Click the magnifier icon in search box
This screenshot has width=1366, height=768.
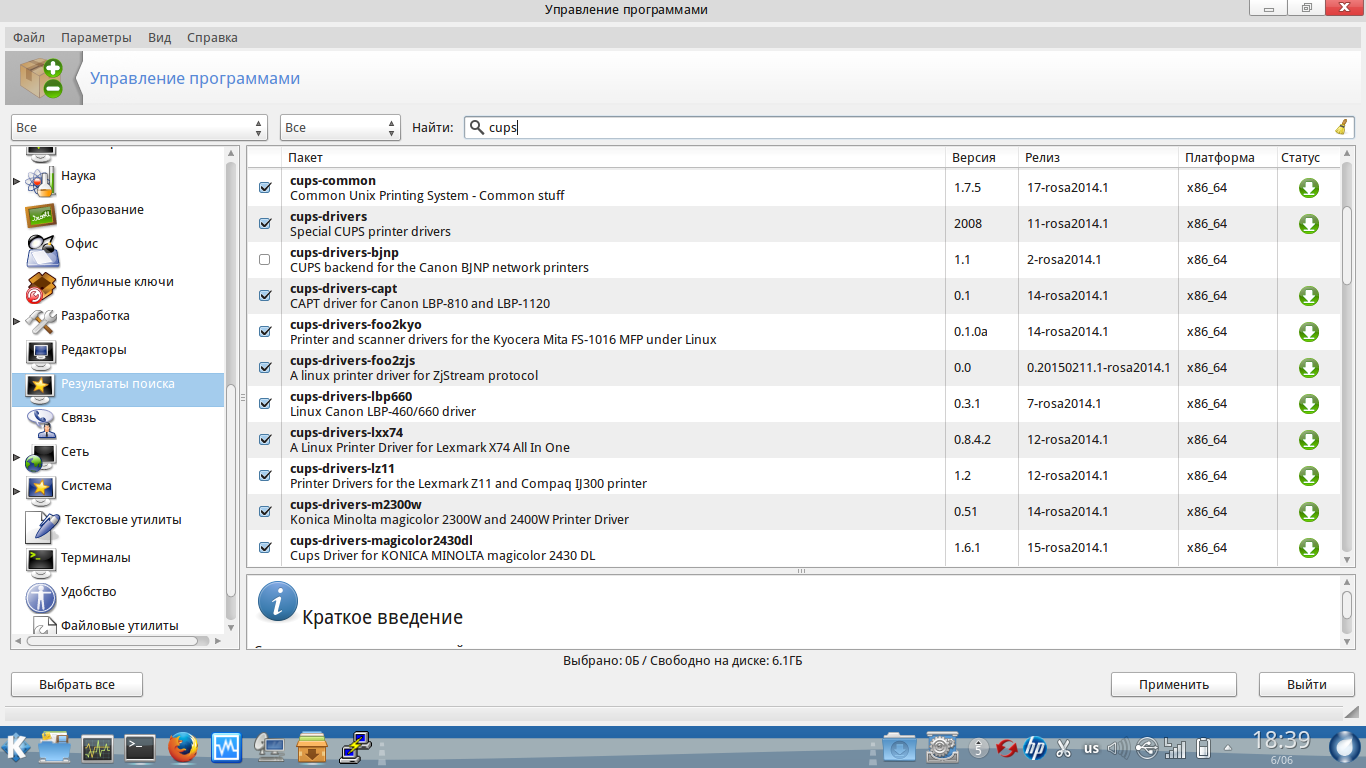[x=477, y=127]
